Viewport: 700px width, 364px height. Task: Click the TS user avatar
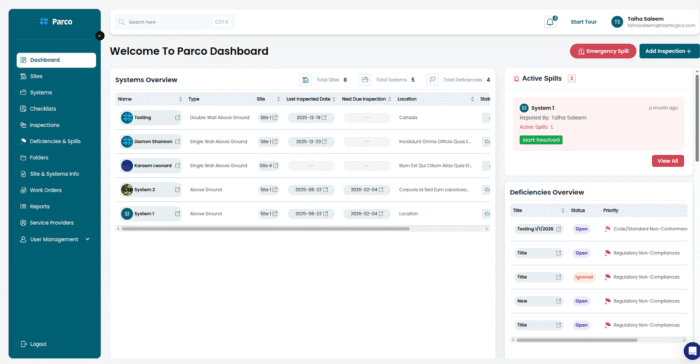click(x=617, y=22)
